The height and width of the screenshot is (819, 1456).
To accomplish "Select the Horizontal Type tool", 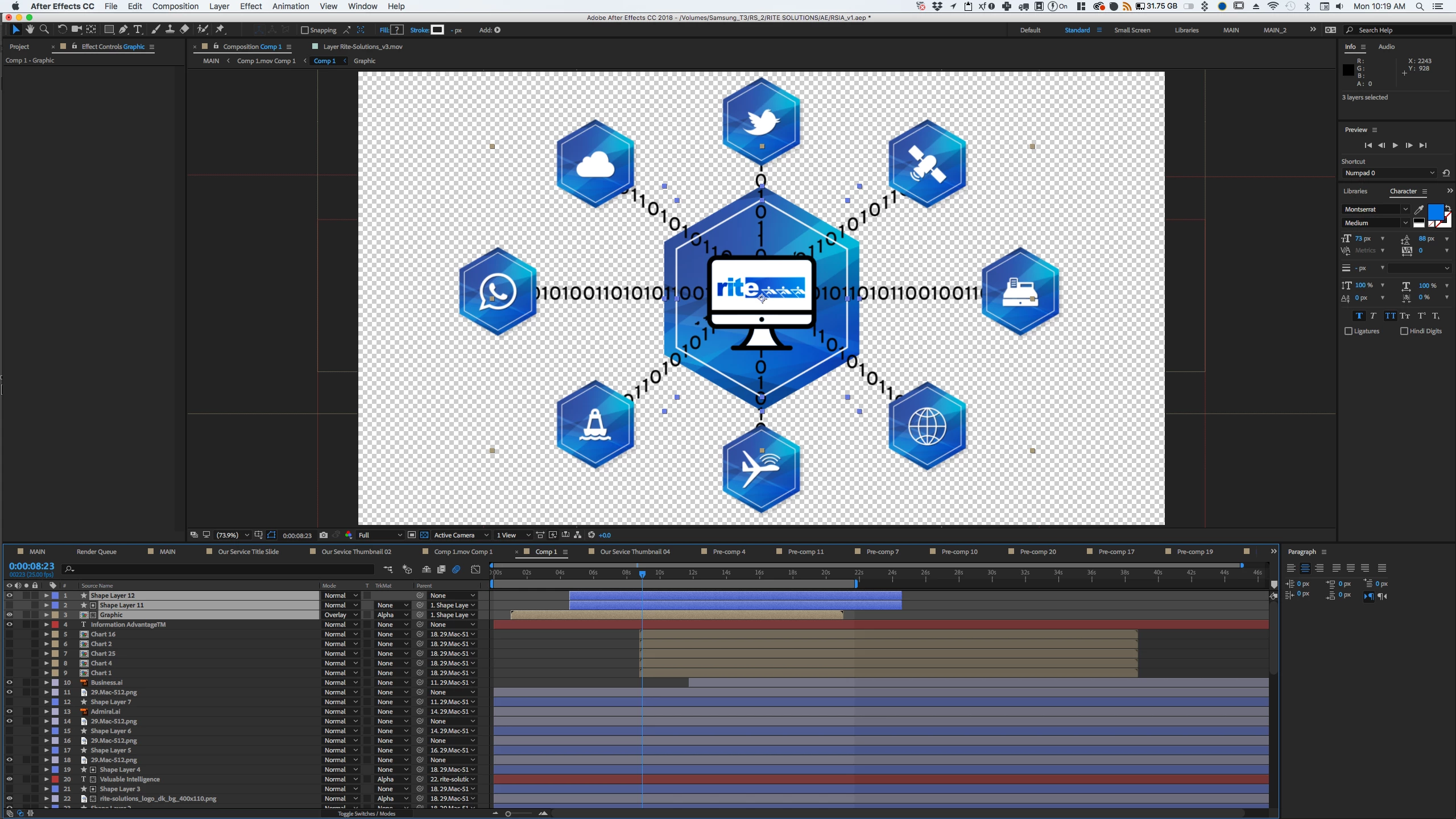I will pos(138,30).
